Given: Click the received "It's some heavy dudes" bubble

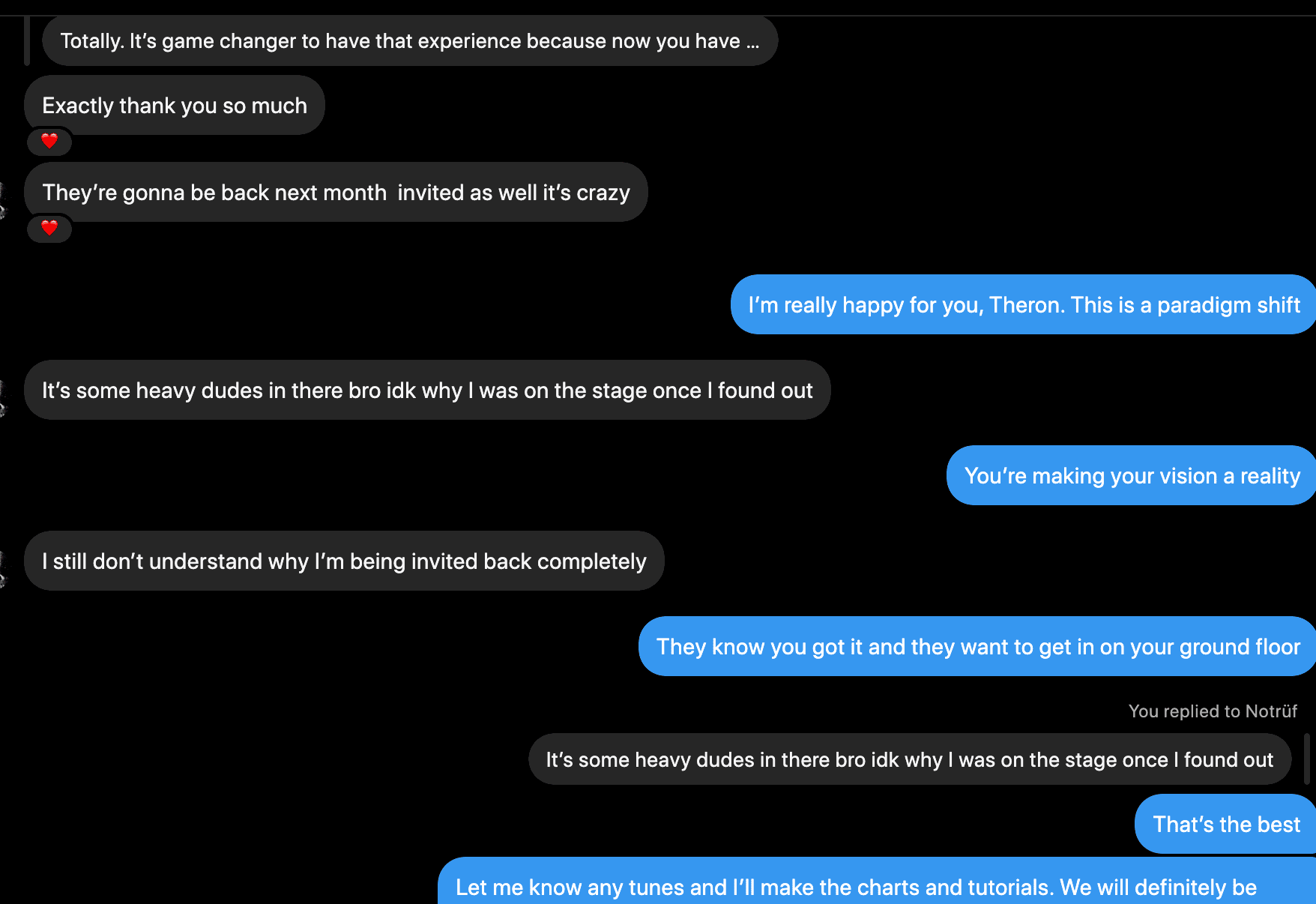Looking at the screenshot, I should 427,391.
